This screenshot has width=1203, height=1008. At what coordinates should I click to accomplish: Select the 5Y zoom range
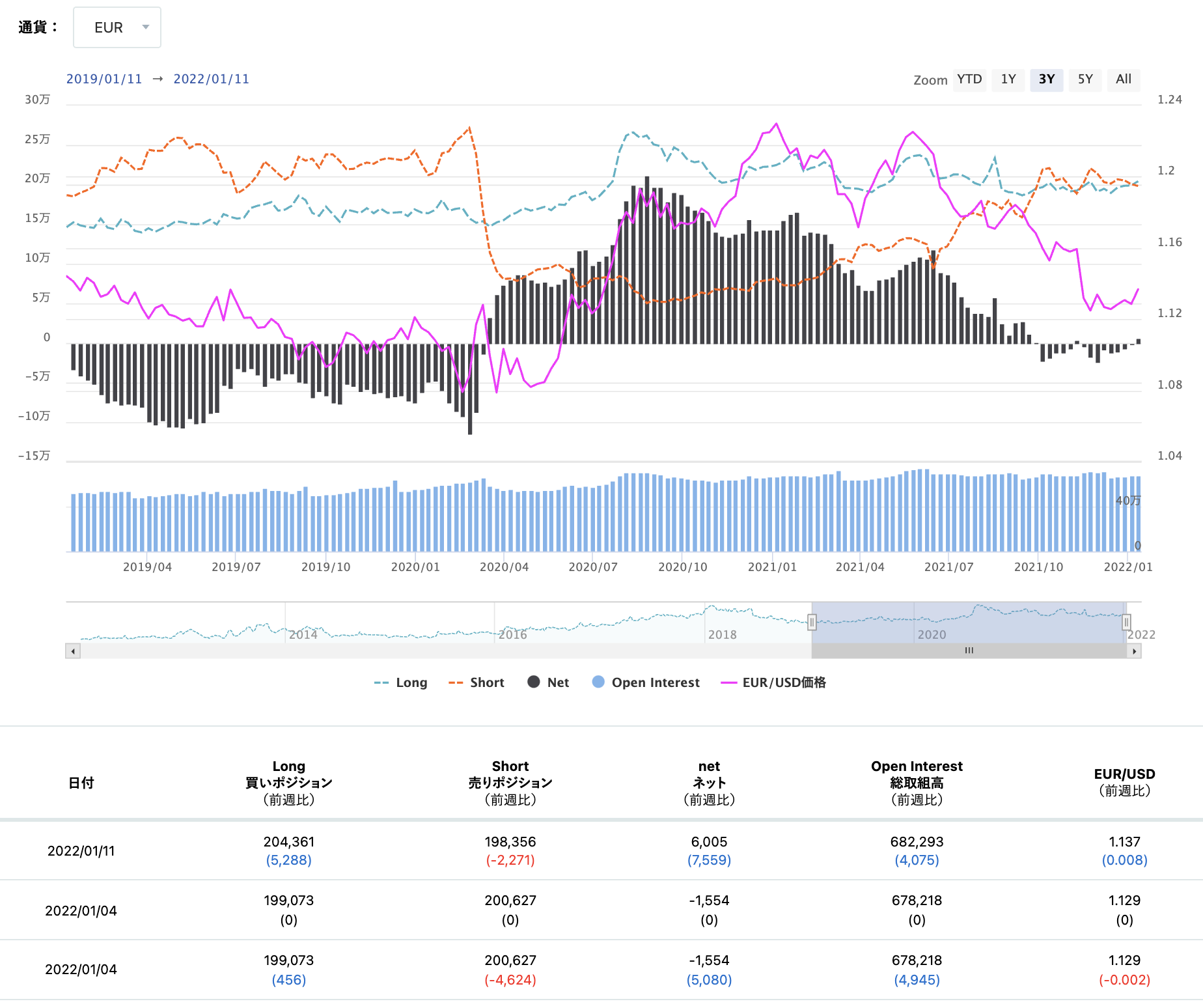point(1085,79)
